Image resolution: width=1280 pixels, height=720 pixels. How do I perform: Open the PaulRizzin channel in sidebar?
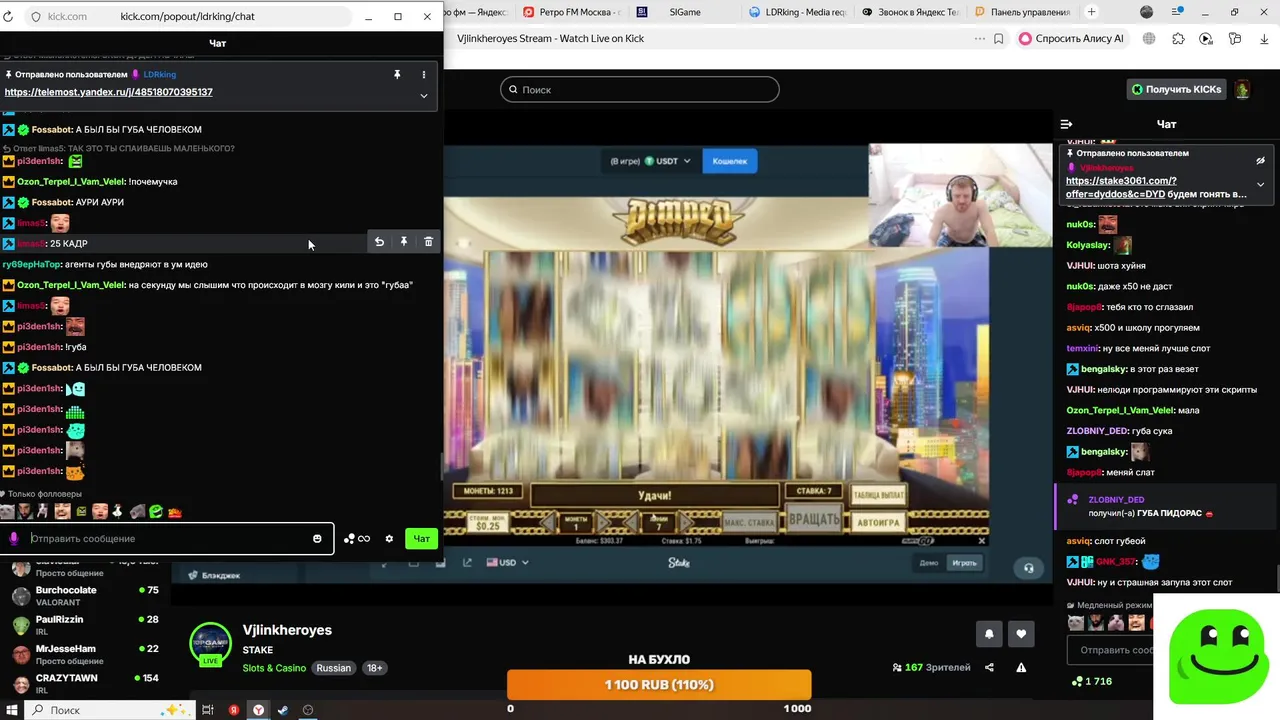(86, 625)
